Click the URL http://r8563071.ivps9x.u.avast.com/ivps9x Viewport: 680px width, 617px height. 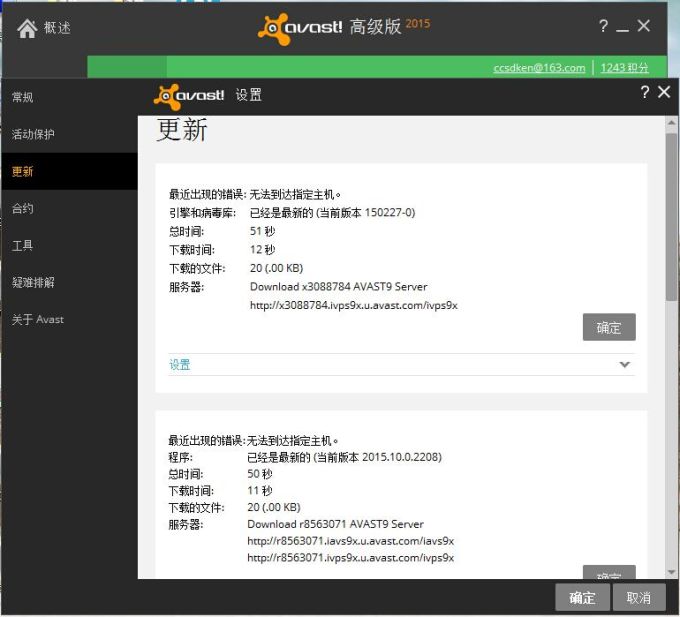click(350, 558)
